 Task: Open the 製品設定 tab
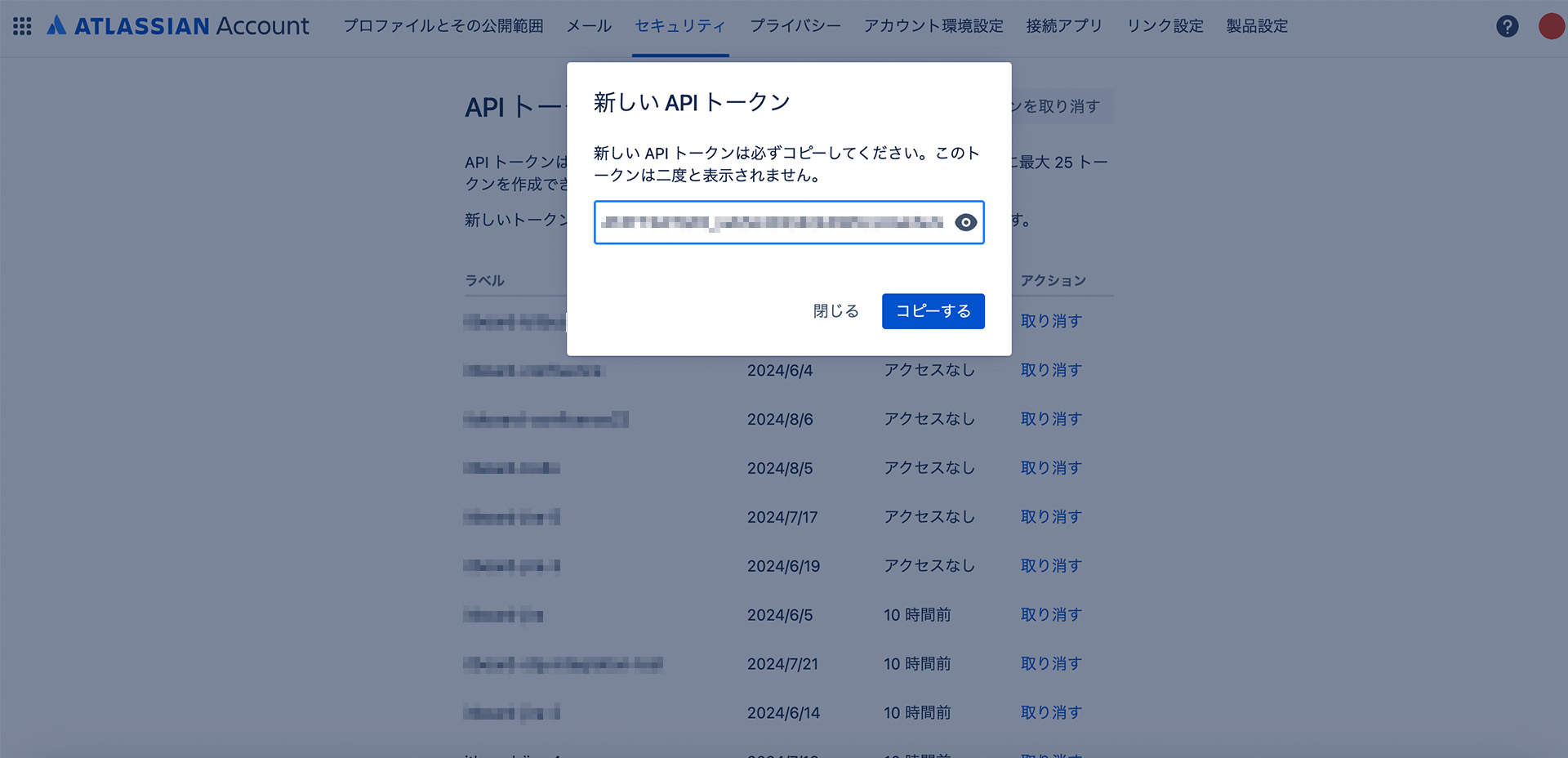1257,26
